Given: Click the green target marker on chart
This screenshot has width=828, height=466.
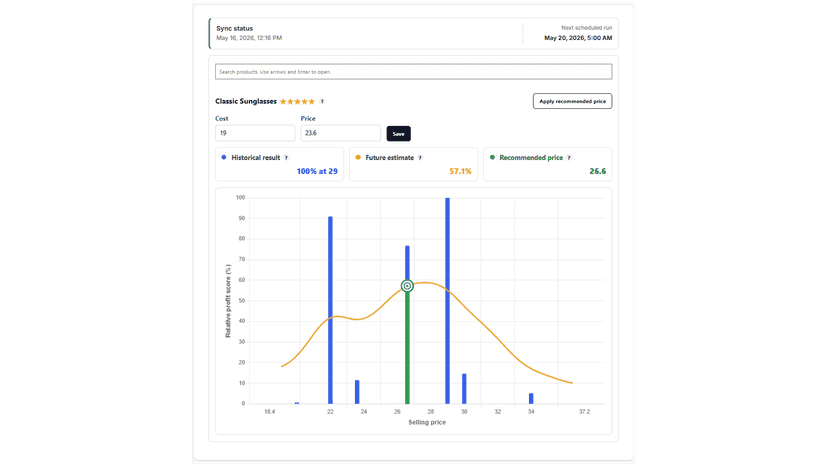Looking at the screenshot, I should 407,286.
